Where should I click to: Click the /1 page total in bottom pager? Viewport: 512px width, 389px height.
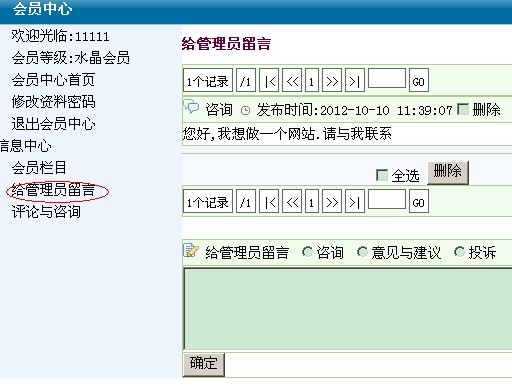(x=246, y=201)
